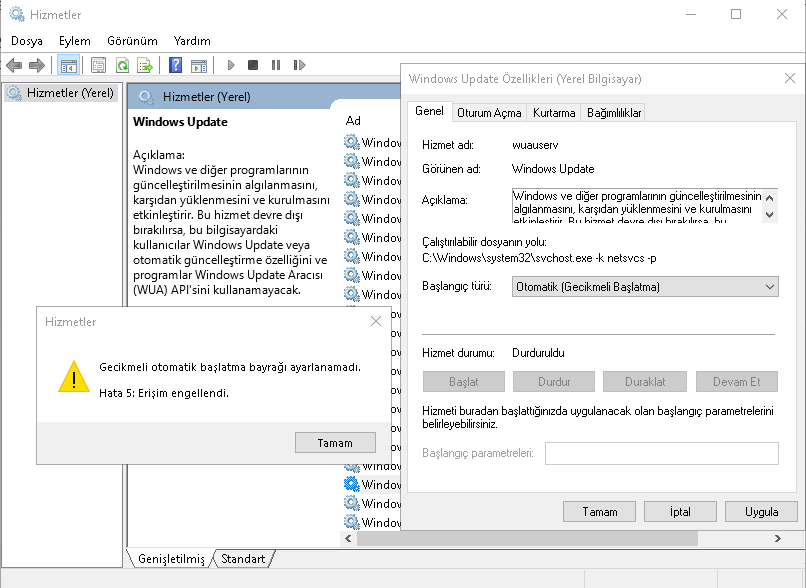Click the gear icon beside the Hizmetler (Yerel) header
The image size is (806, 588).
[x=146, y=97]
